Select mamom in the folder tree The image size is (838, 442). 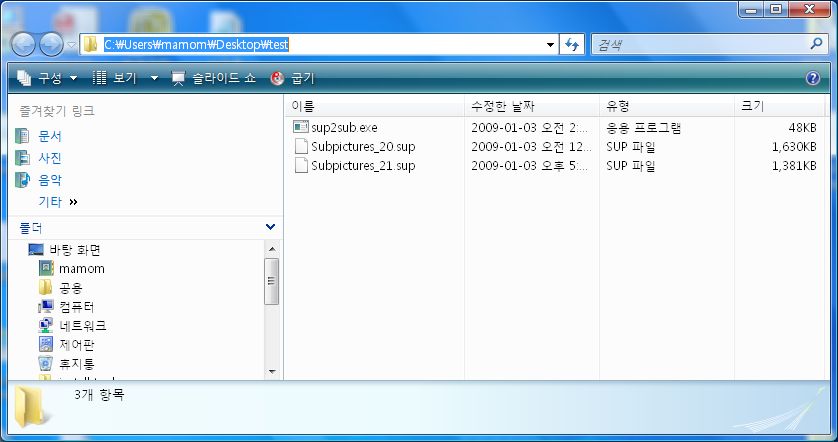tap(82, 269)
